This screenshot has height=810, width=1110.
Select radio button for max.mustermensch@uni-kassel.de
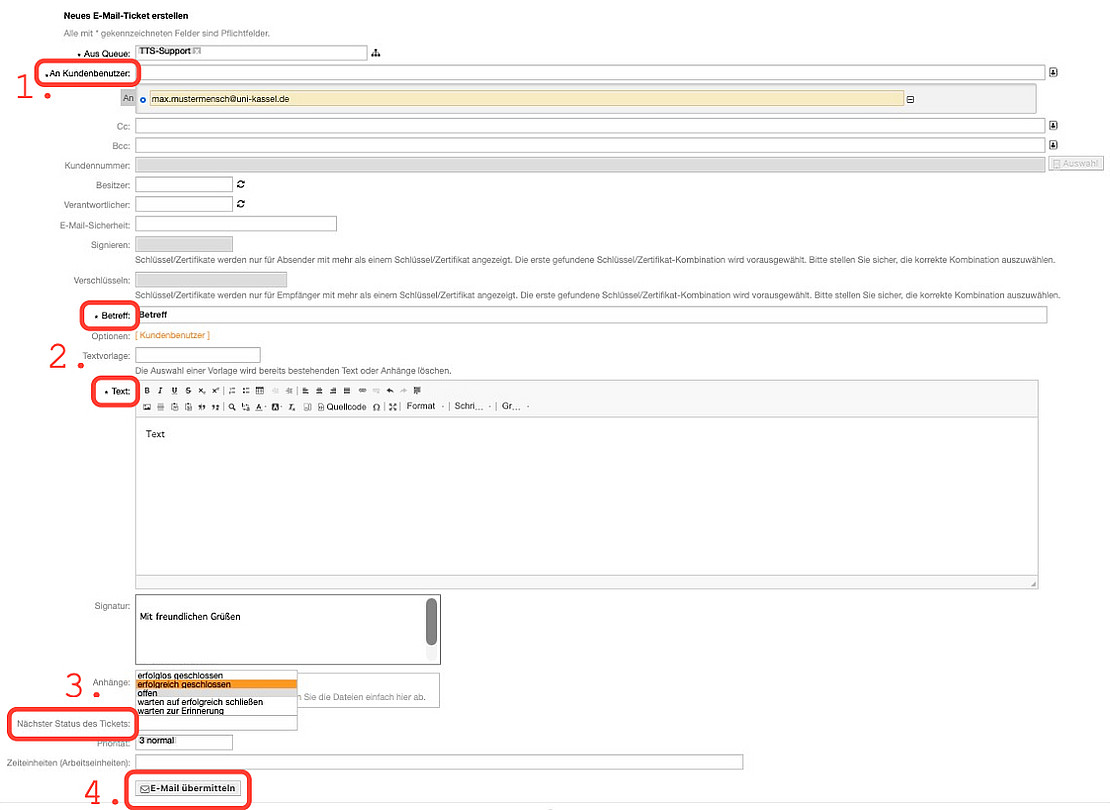click(143, 99)
